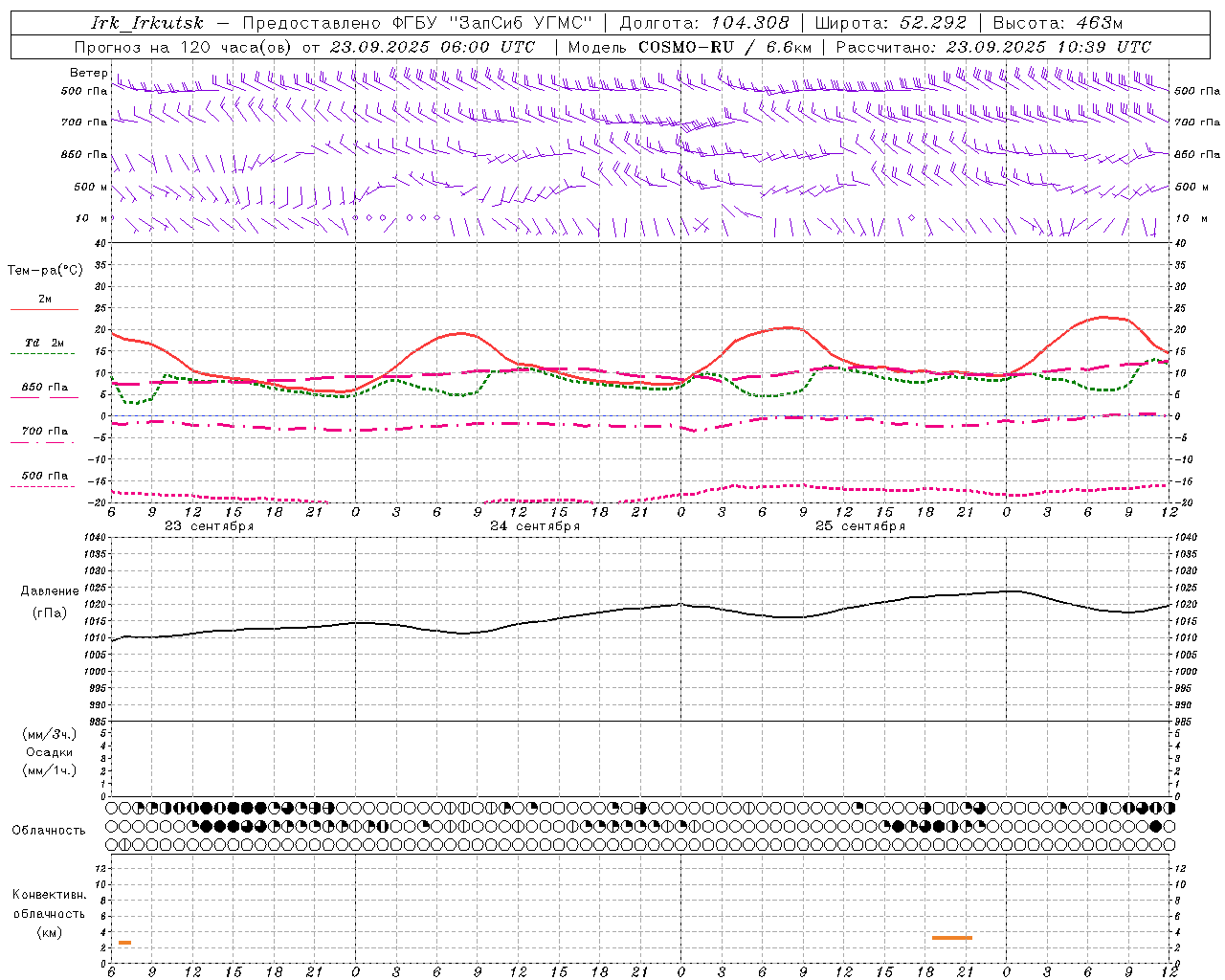
Task: Click the (гПа) unit under Давление
Action: pos(50,613)
